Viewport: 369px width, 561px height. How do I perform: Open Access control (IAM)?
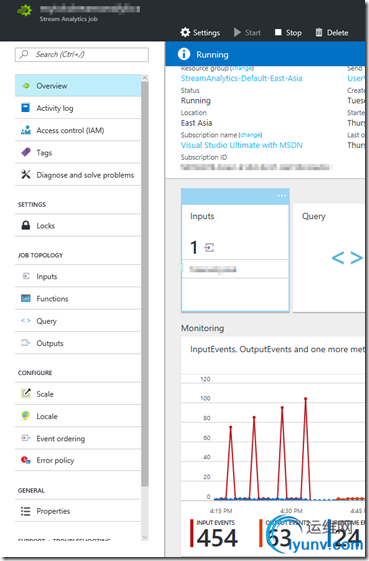tap(78, 130)
